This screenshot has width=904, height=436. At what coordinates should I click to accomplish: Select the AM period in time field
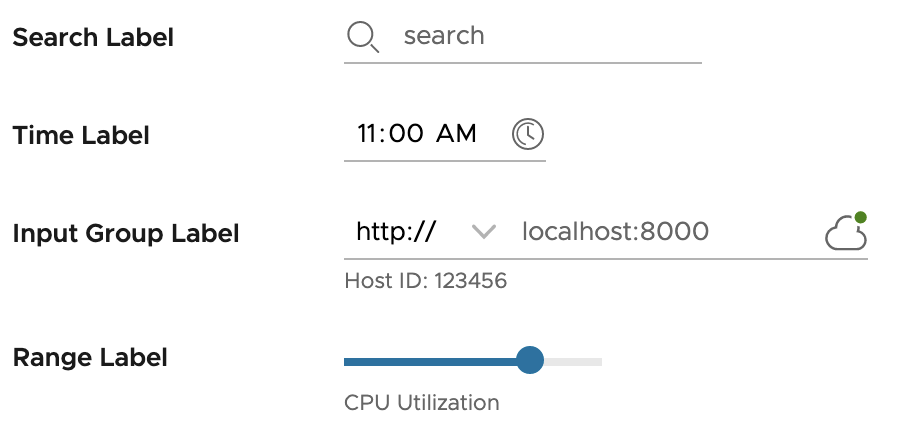[x=457, y=134]
